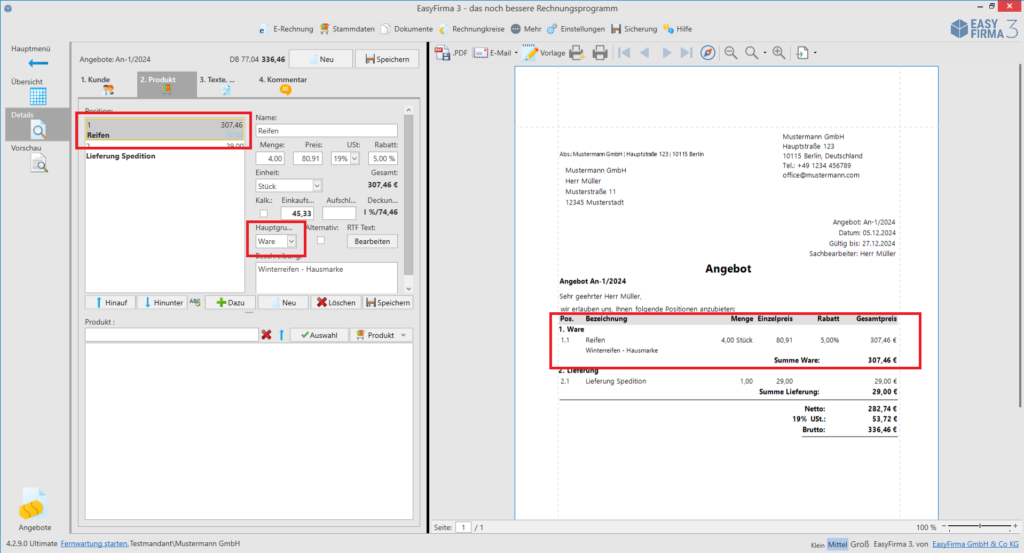Open the E-Rechnung menu
1024x553 pixels.
tap(285, 29)
